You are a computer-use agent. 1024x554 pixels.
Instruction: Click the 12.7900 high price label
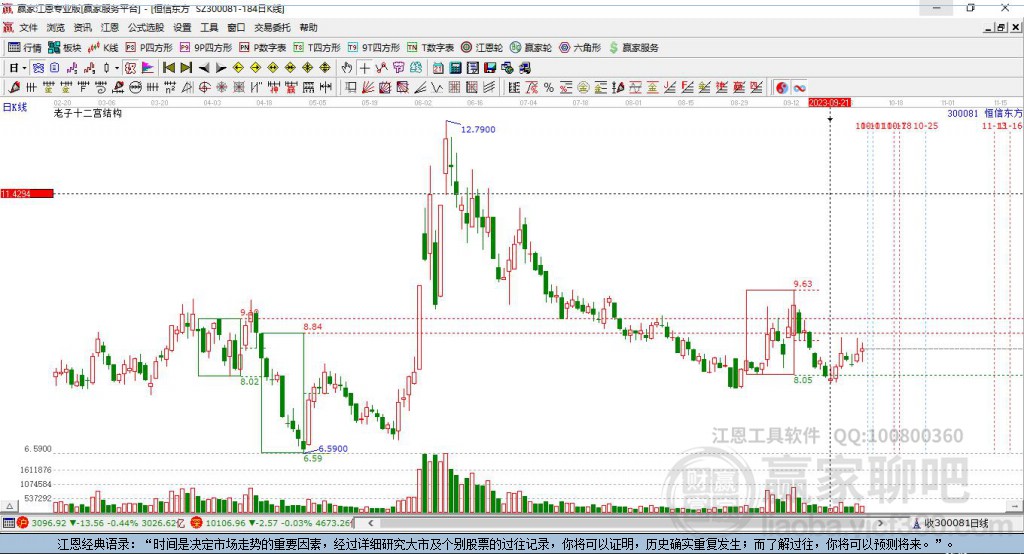click(478, 129)
